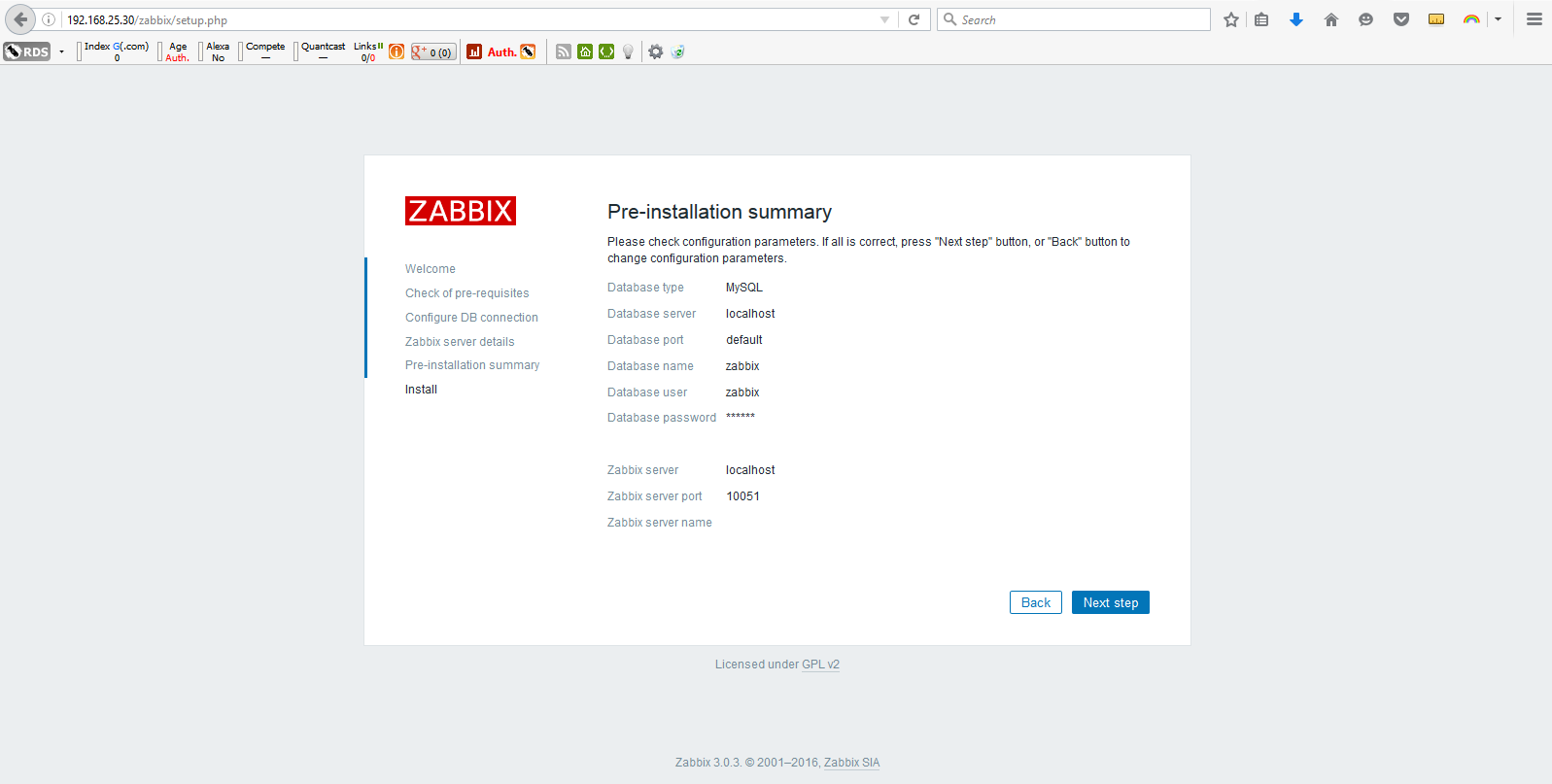This screenshot has height=784, width=1552.
Task: Open the gear settings icon in SEO toolbar
Action: pos(656,52)
